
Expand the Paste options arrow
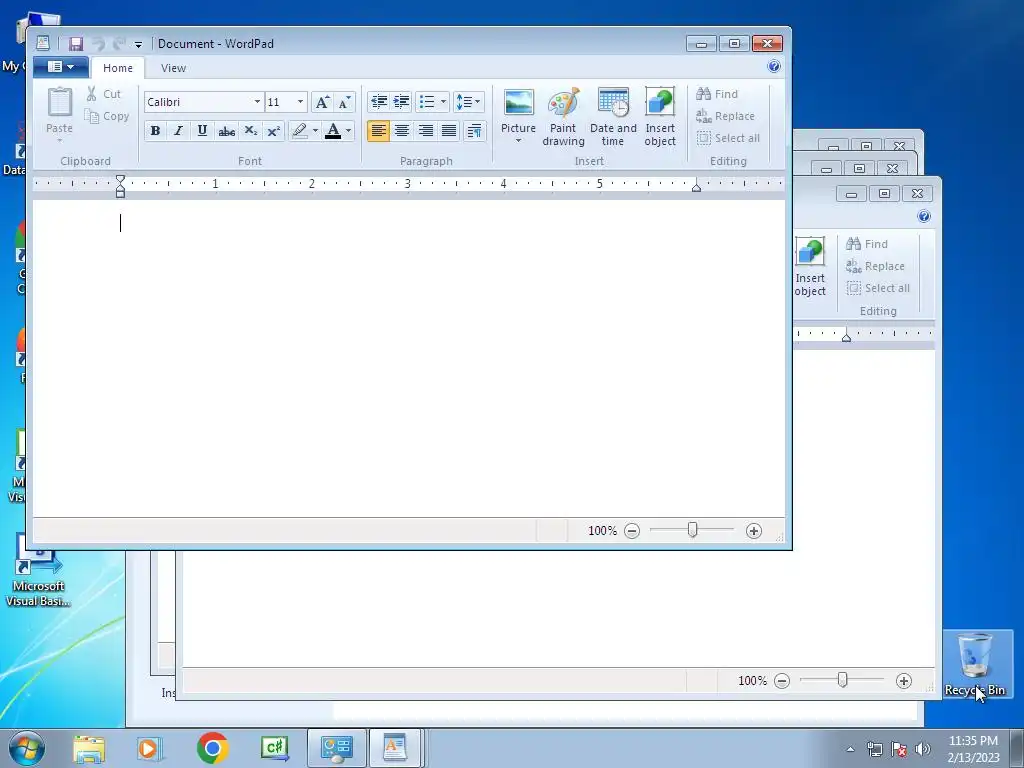(x=59, y=140)
